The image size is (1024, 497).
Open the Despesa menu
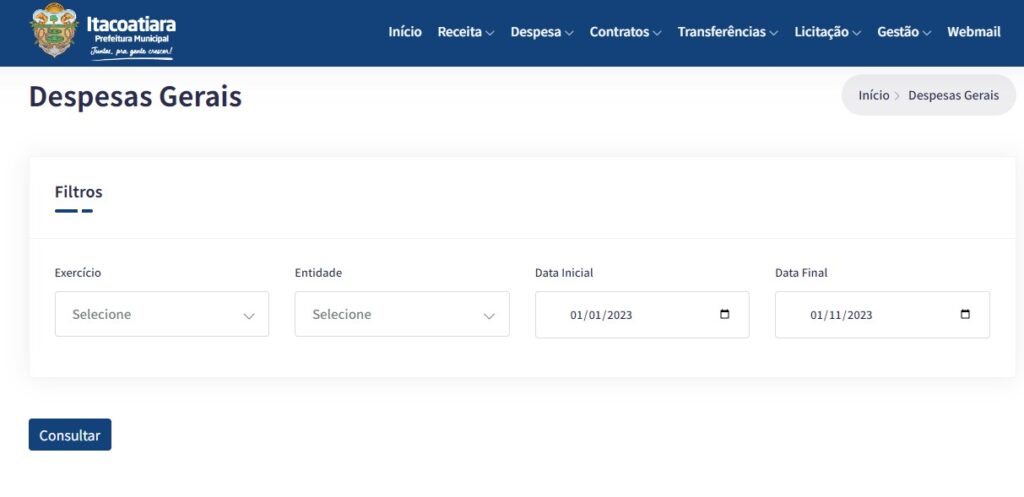point(542,31)
